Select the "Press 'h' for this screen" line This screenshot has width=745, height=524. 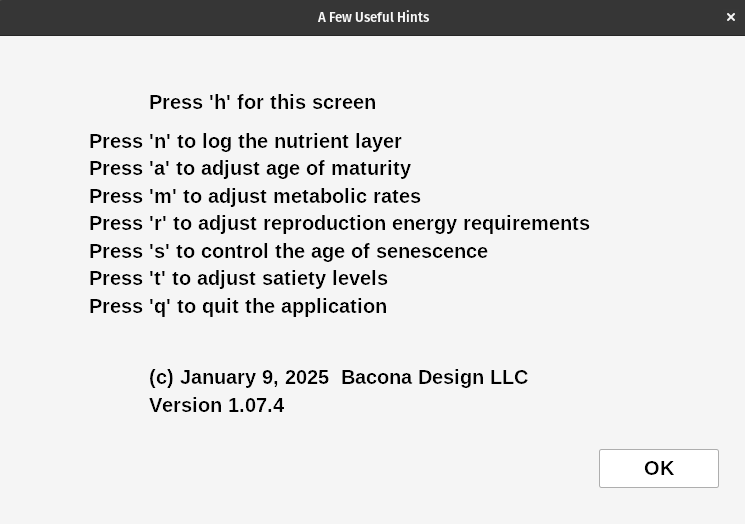click(x=262, y=102)
